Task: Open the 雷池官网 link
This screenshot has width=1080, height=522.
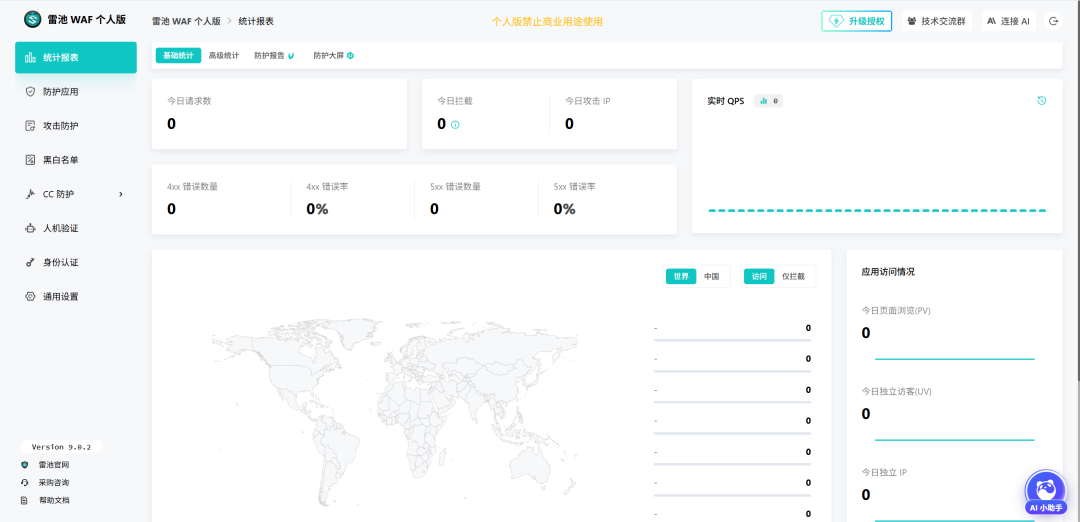Action: (54, 465)
